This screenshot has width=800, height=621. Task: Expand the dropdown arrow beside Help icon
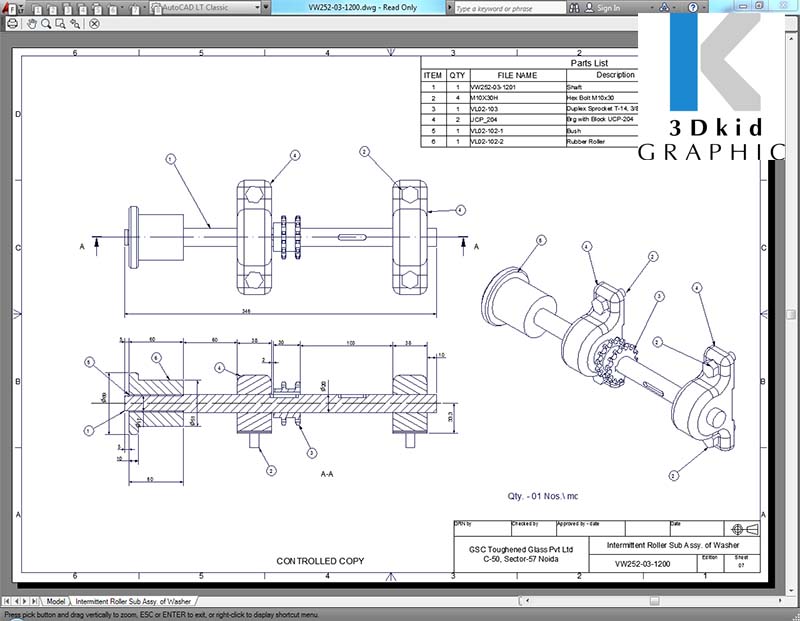705,8
